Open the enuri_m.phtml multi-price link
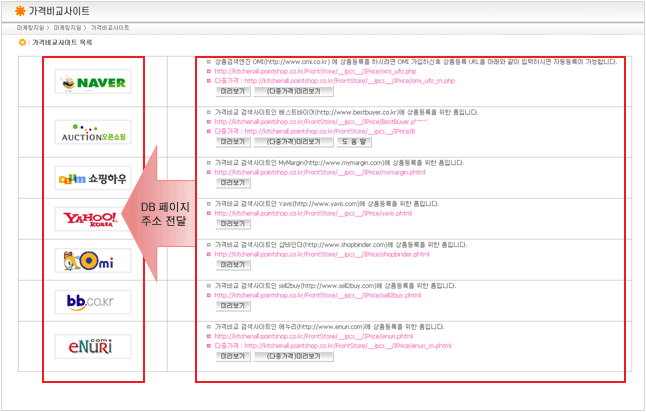 333,346
